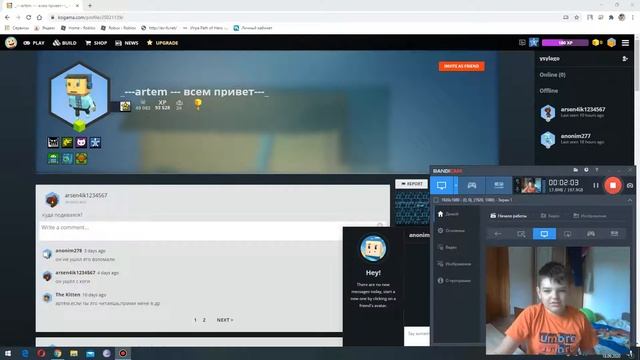Switch to the Bandicam Videos tab in the Home panel

550,216
